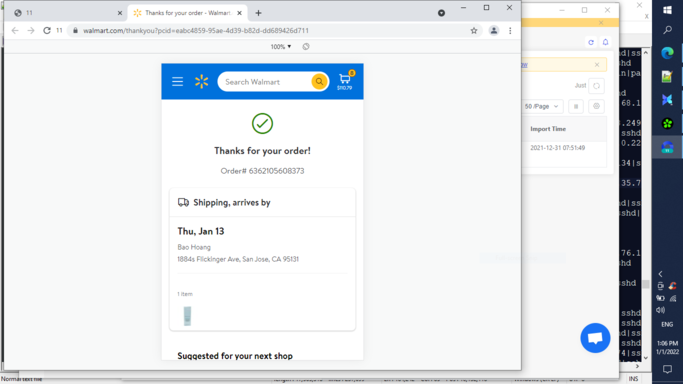Close the orange banner in back window
Viewport: 683px width, 384px height.
click(601, 23)
